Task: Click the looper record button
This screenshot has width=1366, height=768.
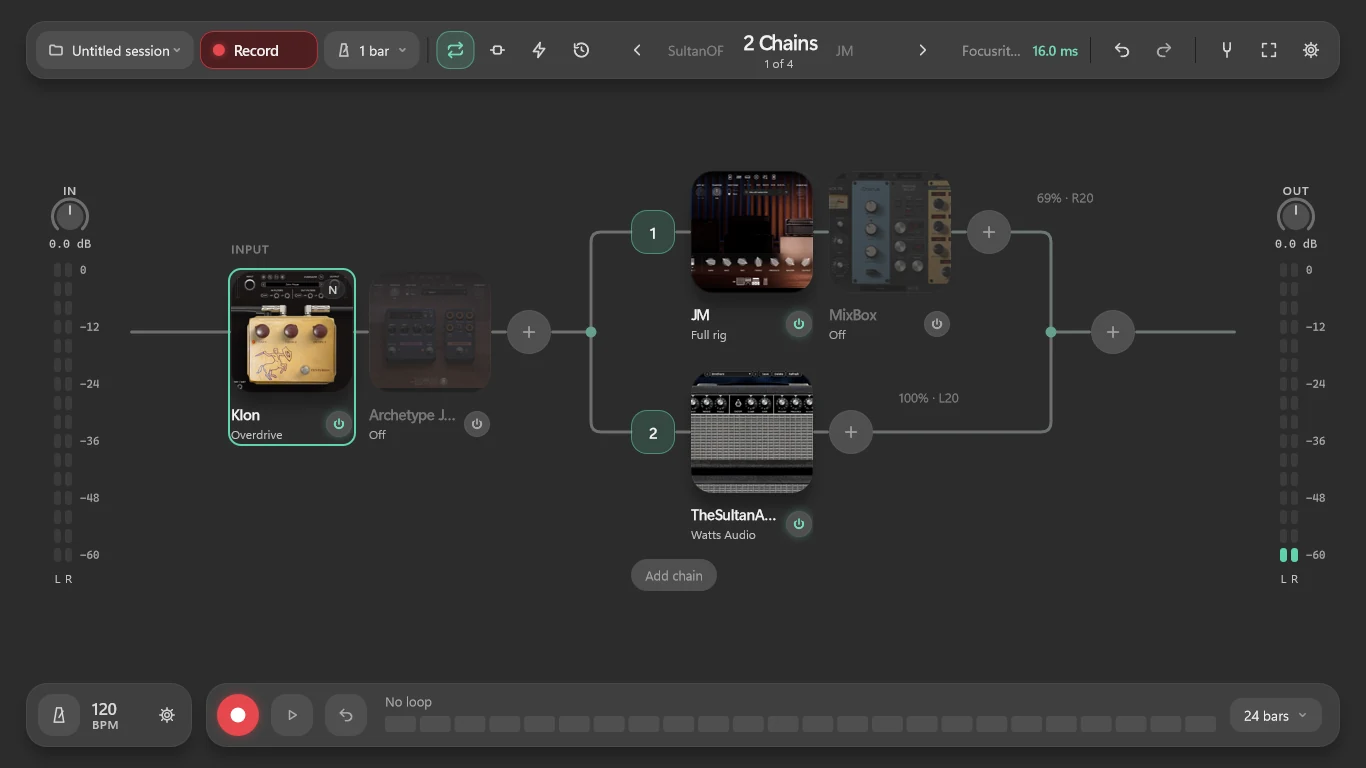Action: coord(238,715)
